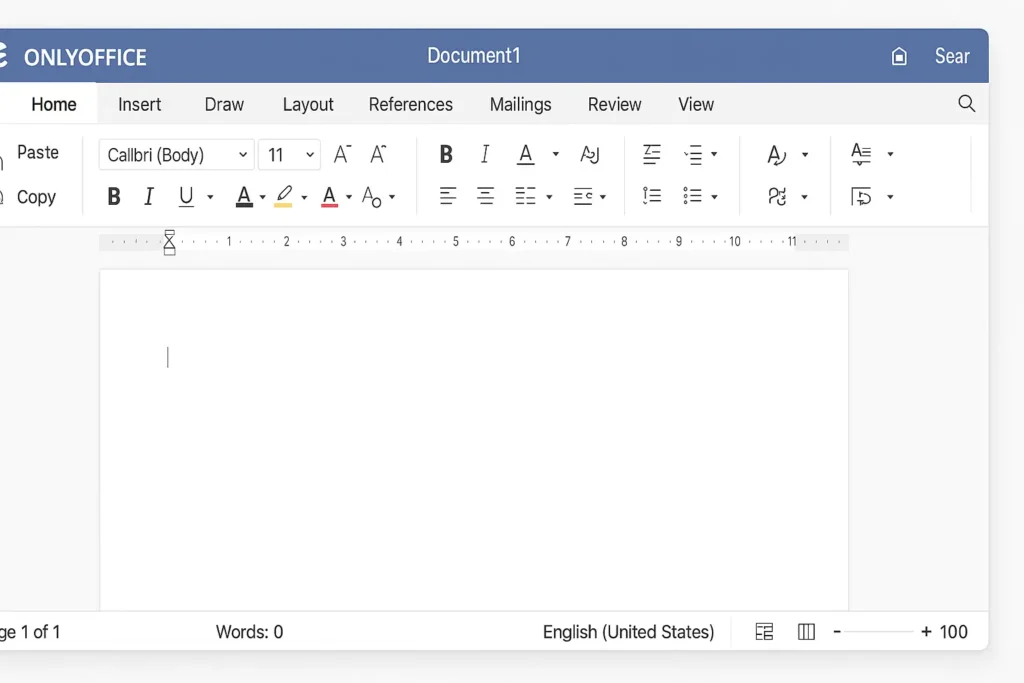The image size is (1024, 683).
Task: Enable strikethrough via the large Bold toggle
Action: coord(446,154)
